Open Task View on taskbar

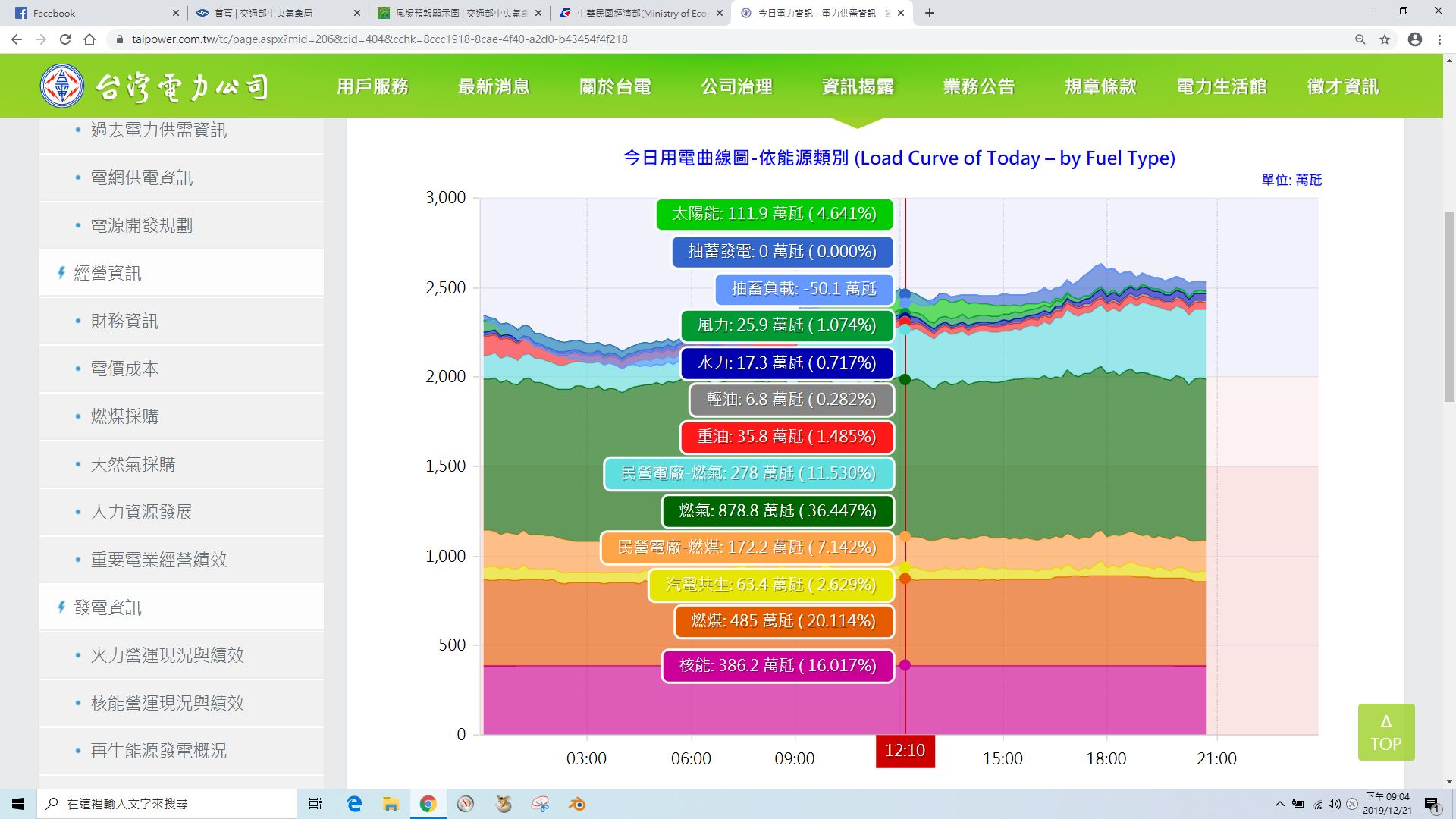tap(315, 804)
